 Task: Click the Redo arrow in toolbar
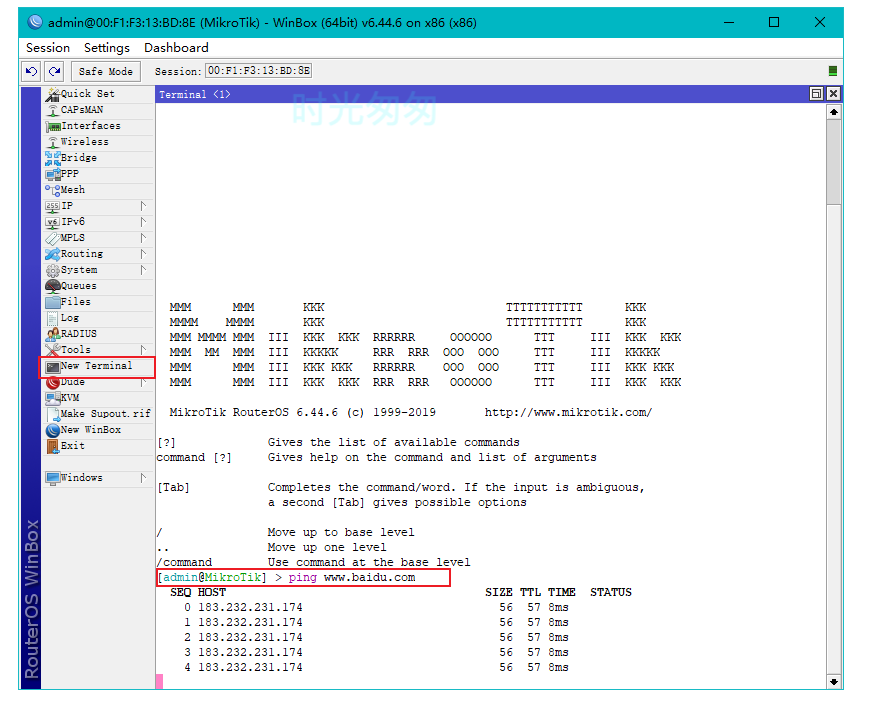click(x=54, y=71)
